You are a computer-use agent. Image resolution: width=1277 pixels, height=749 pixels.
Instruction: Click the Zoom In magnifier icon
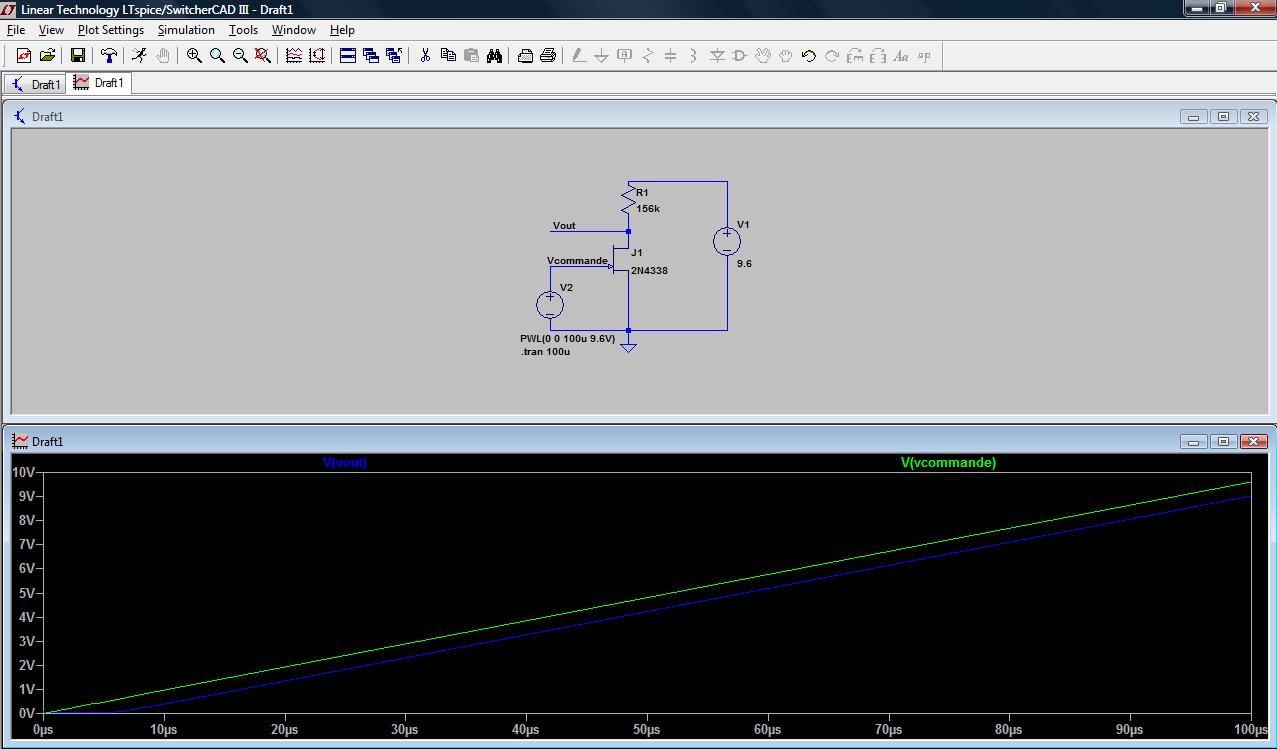(194, 56)
